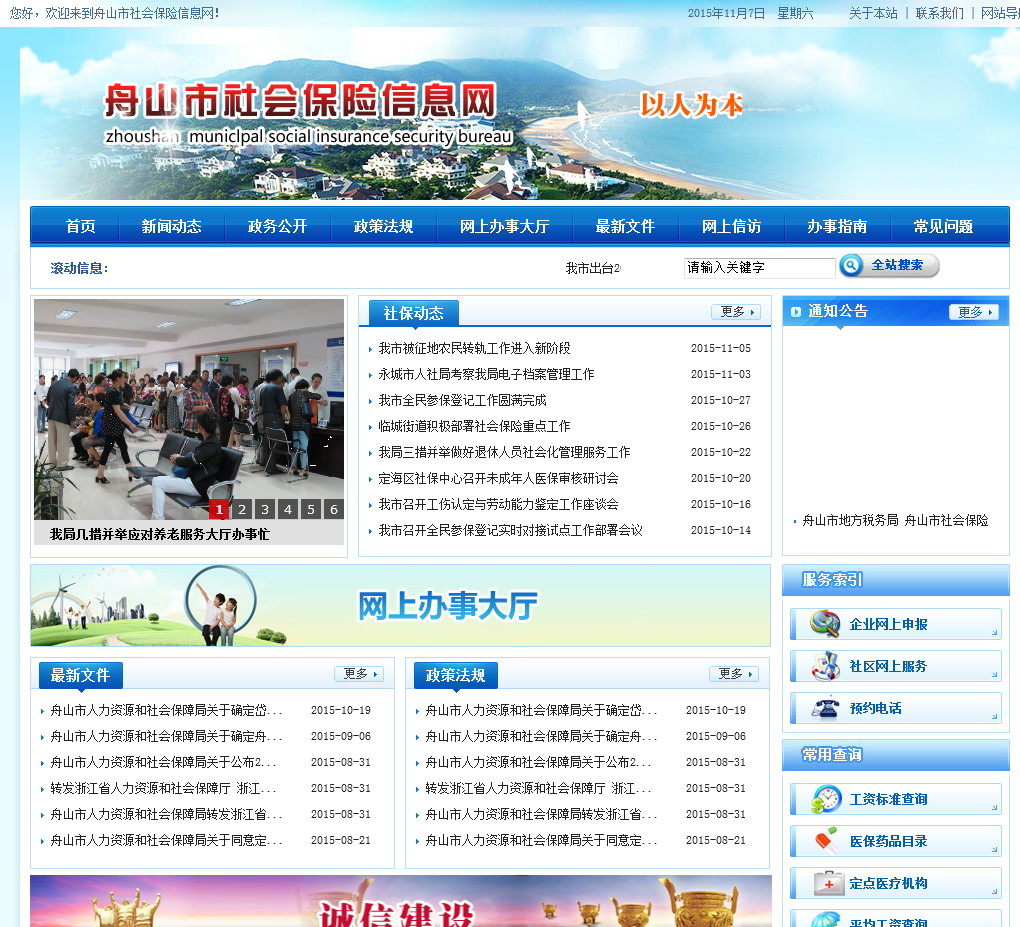Click the 诚信建设 banner
Image resolution: width=1020 pixels, height=927 pixels.
click(401, 901)
